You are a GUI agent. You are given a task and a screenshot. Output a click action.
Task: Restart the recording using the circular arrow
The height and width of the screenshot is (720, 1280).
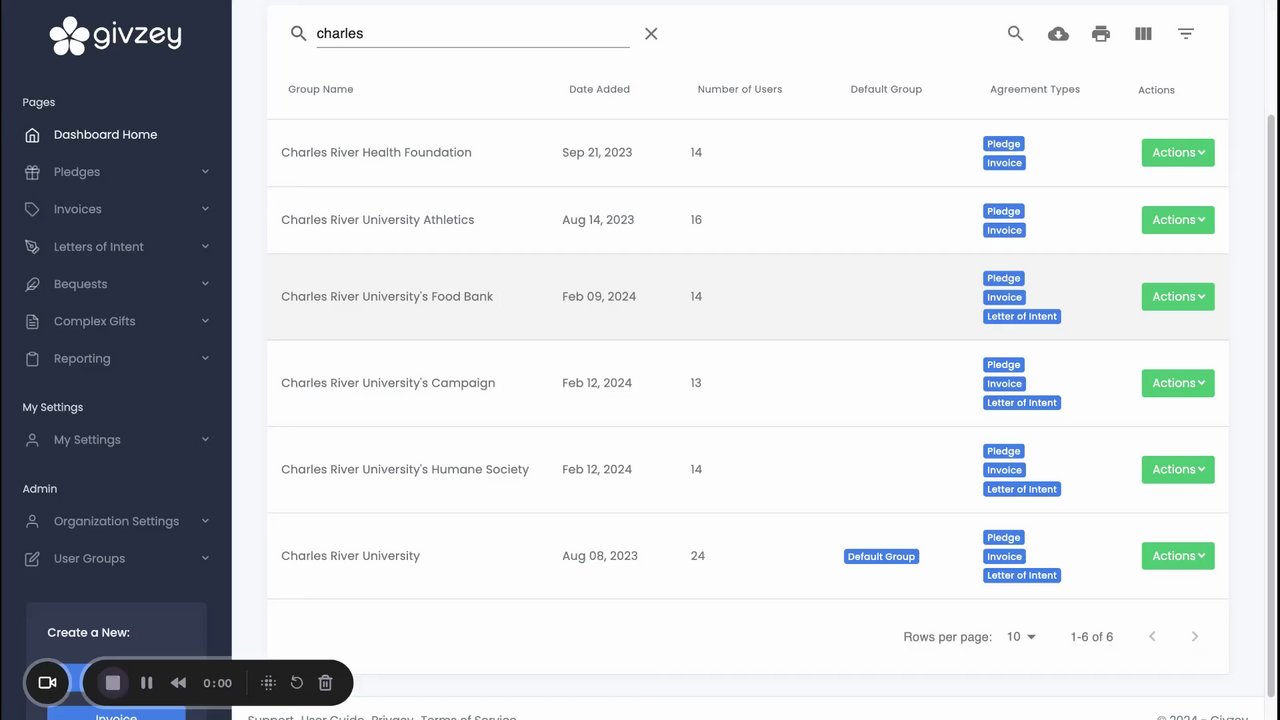coord(297,682)
